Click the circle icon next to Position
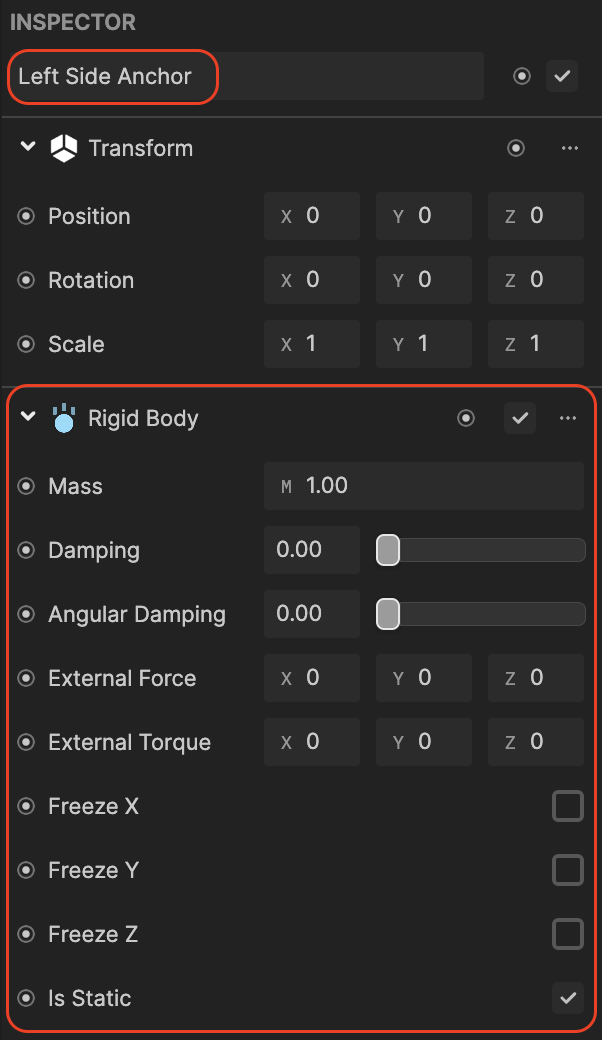Image resolution: width=602 pixels, height=1040 pixels. click(x=26, y=216)
